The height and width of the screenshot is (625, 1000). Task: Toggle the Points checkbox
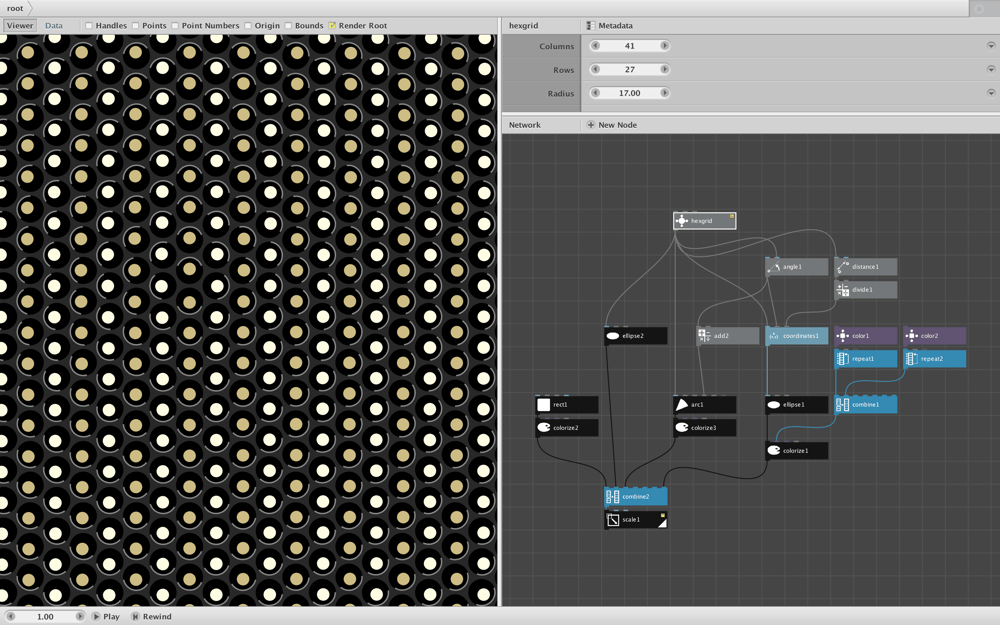135,26
